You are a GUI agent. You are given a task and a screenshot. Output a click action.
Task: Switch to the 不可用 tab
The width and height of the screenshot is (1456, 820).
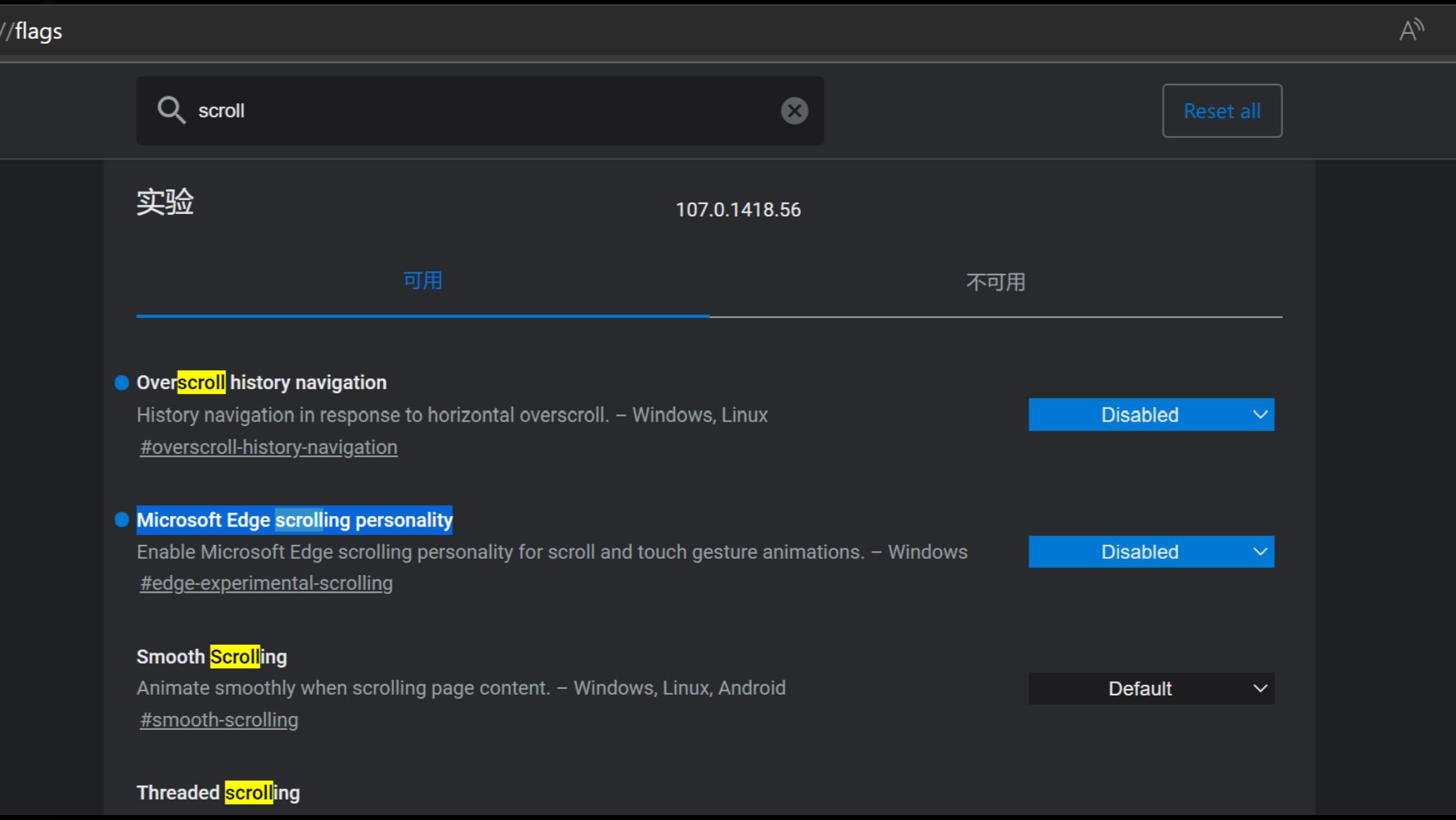[x=996, y=282]
